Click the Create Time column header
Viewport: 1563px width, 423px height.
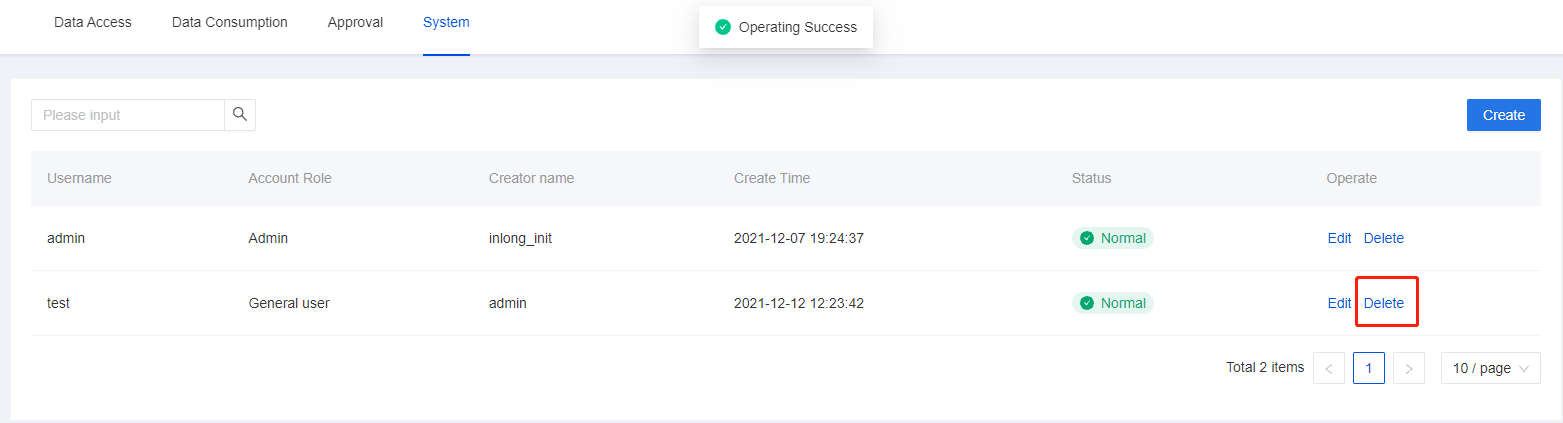point(772,178)
